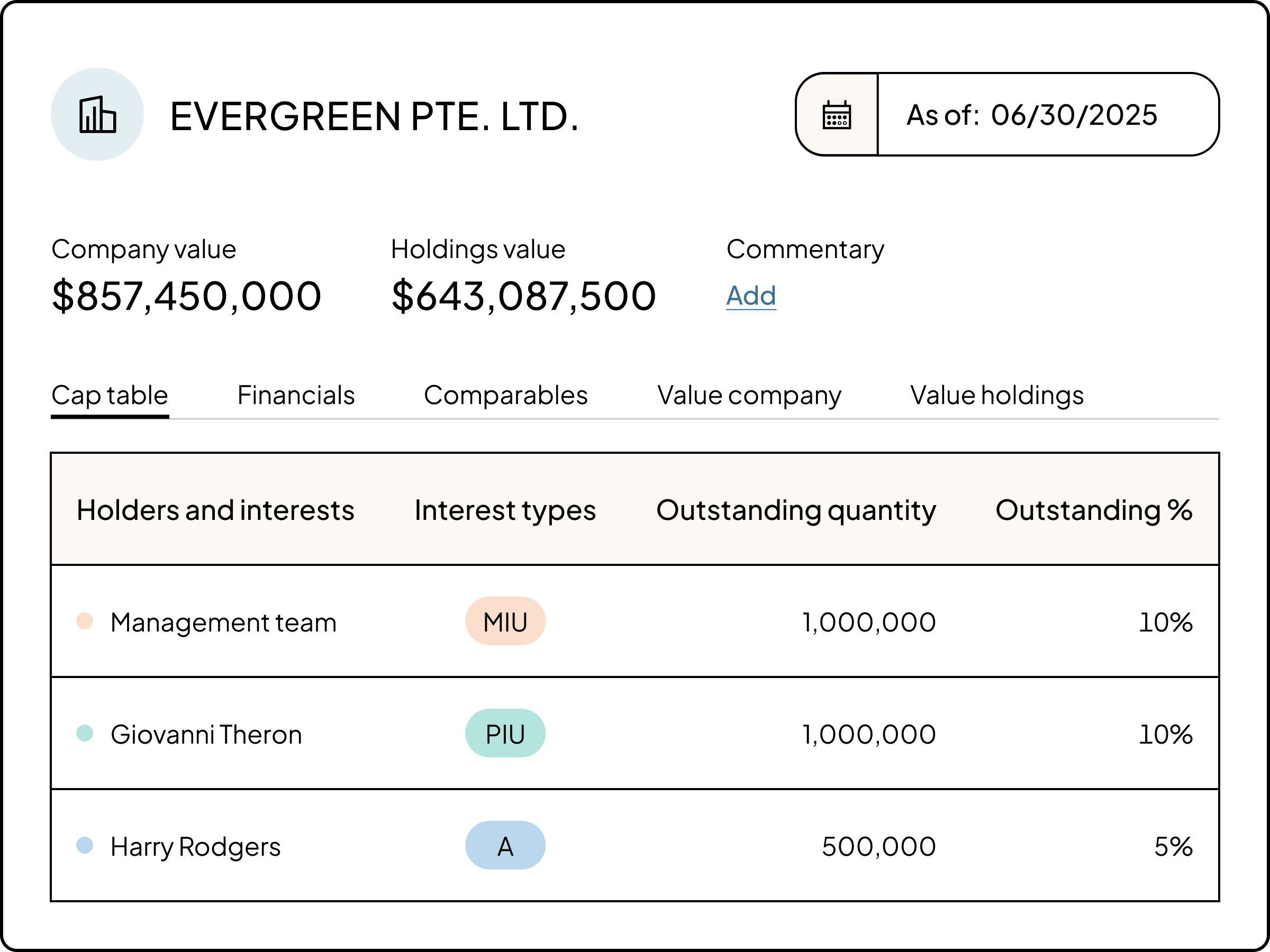1270x952 pixels.
Task: Select the PIU interest type badge
Action: click(505, 733)
